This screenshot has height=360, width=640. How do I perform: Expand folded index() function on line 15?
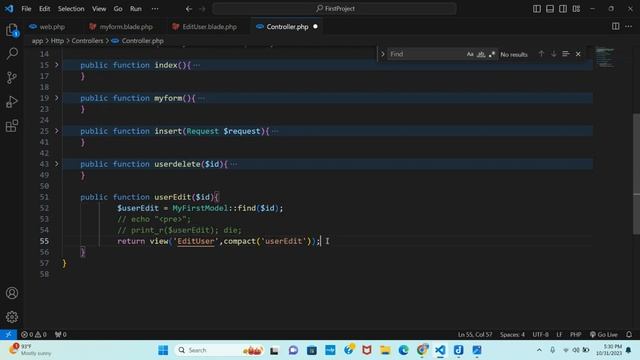[57, 65]
